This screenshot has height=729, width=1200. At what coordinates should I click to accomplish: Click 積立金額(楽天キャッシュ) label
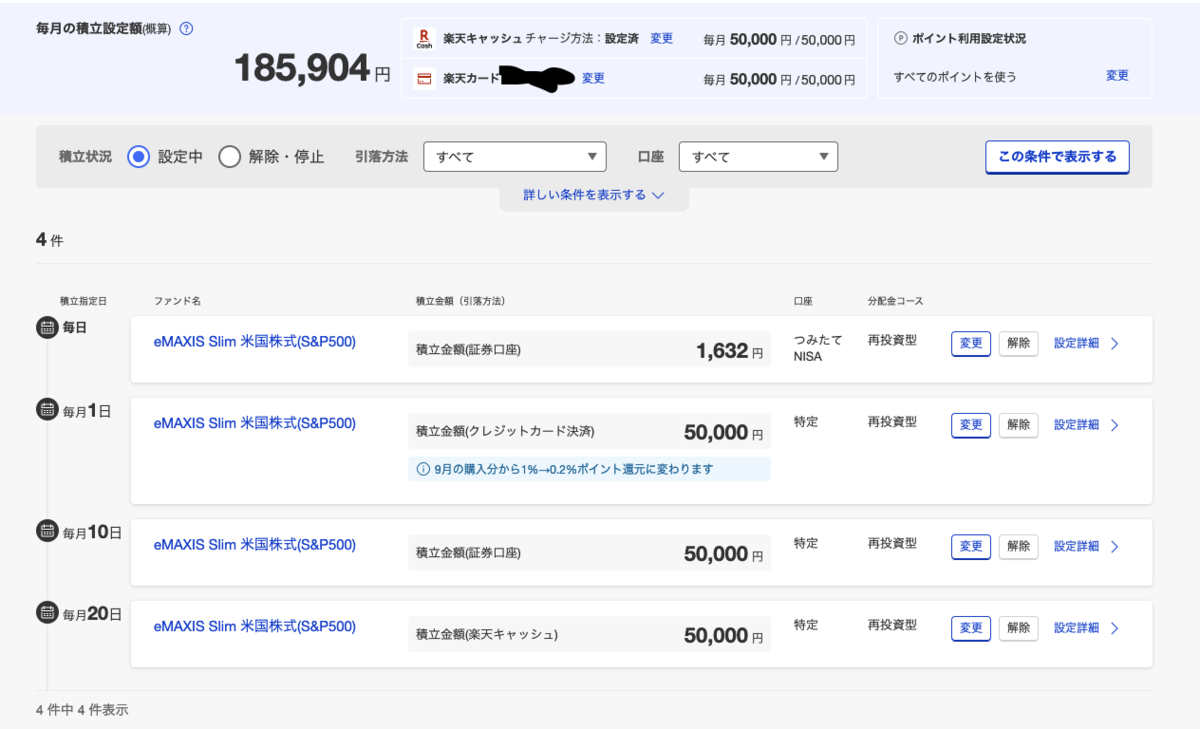point(487,635)
